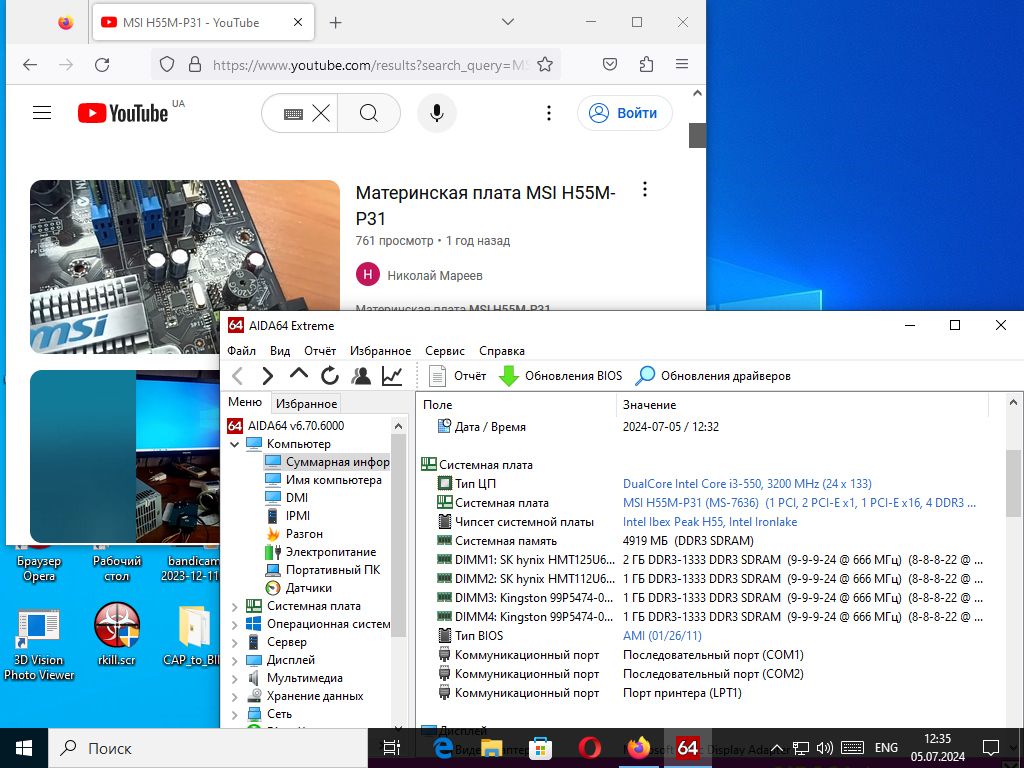Check for Обновления BIOS in AIDA64
Image resolution: width=1024 pixels, height=768 pixels.
(560, 376)
